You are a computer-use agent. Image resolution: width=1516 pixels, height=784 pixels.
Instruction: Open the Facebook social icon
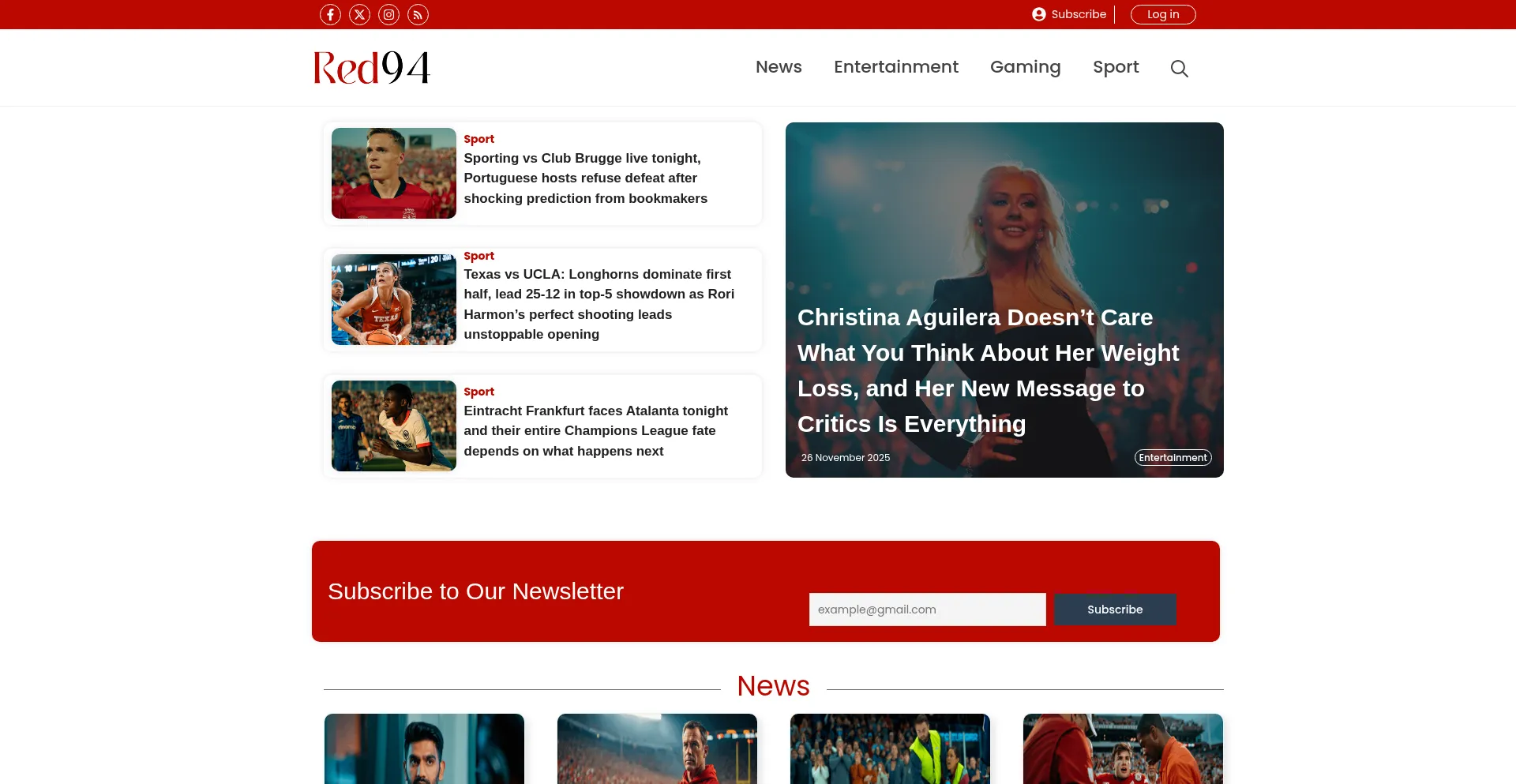(x=330, y=14)
